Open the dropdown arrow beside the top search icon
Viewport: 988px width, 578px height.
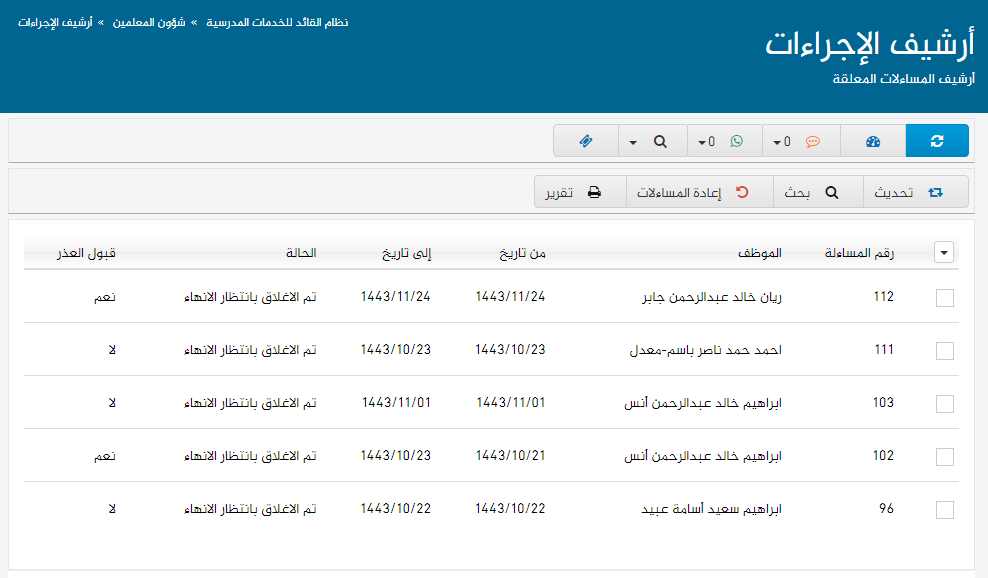(x=633, y=142)
